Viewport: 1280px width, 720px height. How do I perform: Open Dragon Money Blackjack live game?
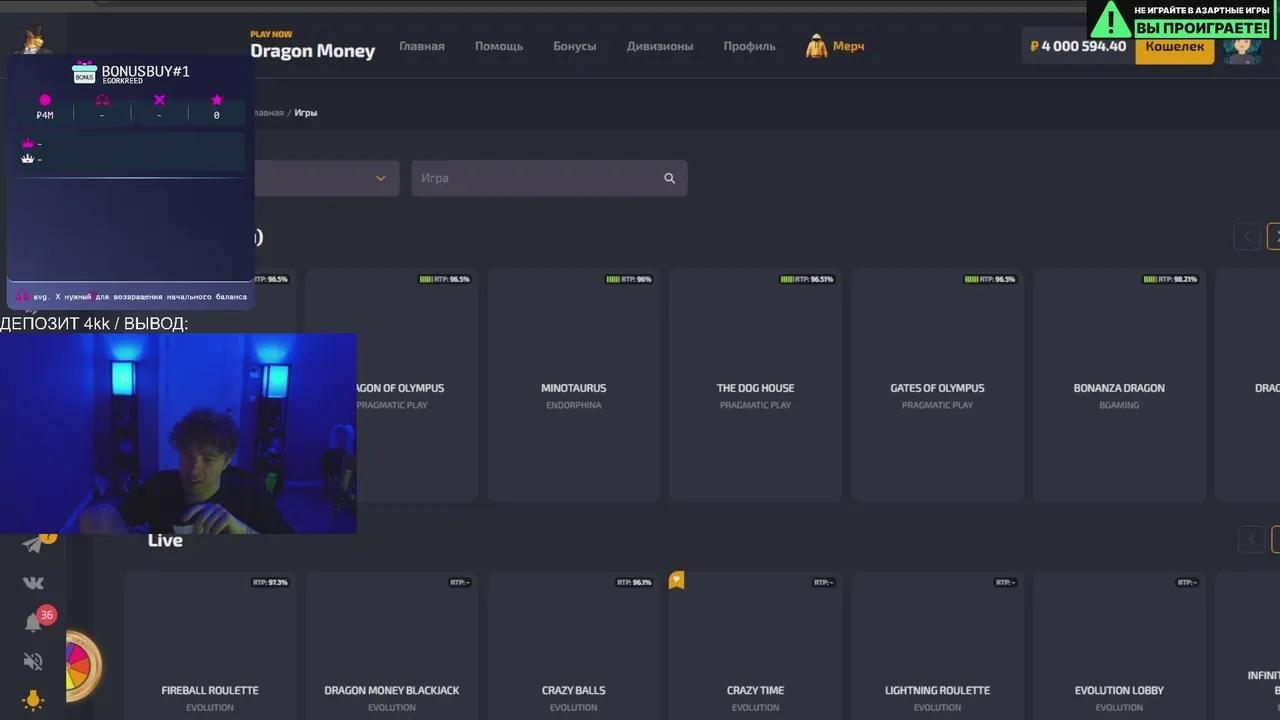pyautogui.click(x=392, y=645)
